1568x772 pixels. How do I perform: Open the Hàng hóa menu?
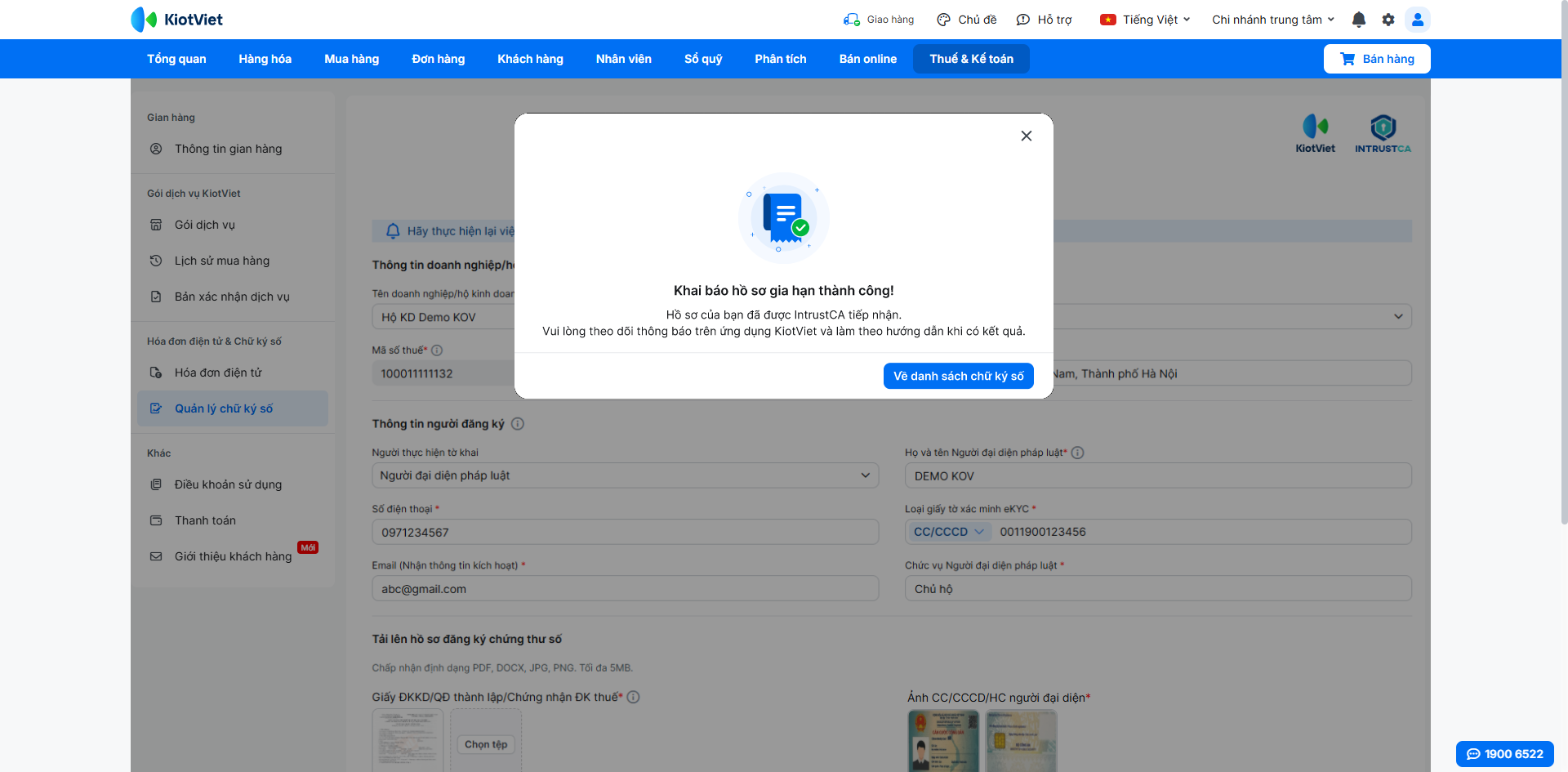(x=265, y=59)
